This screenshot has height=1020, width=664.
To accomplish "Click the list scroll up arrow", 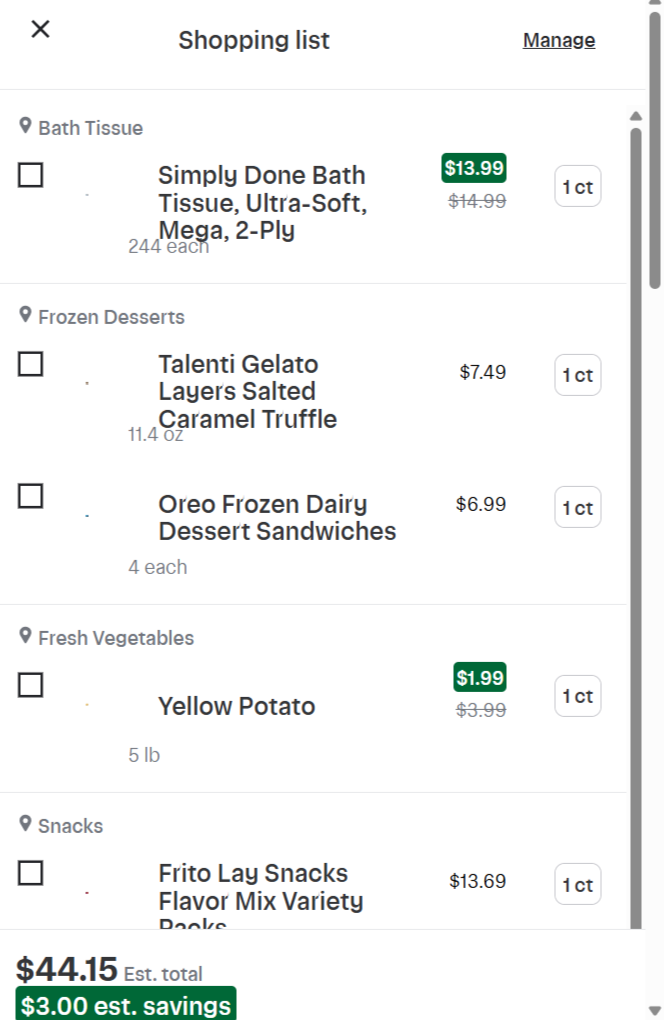I will [x=636, y=116].
